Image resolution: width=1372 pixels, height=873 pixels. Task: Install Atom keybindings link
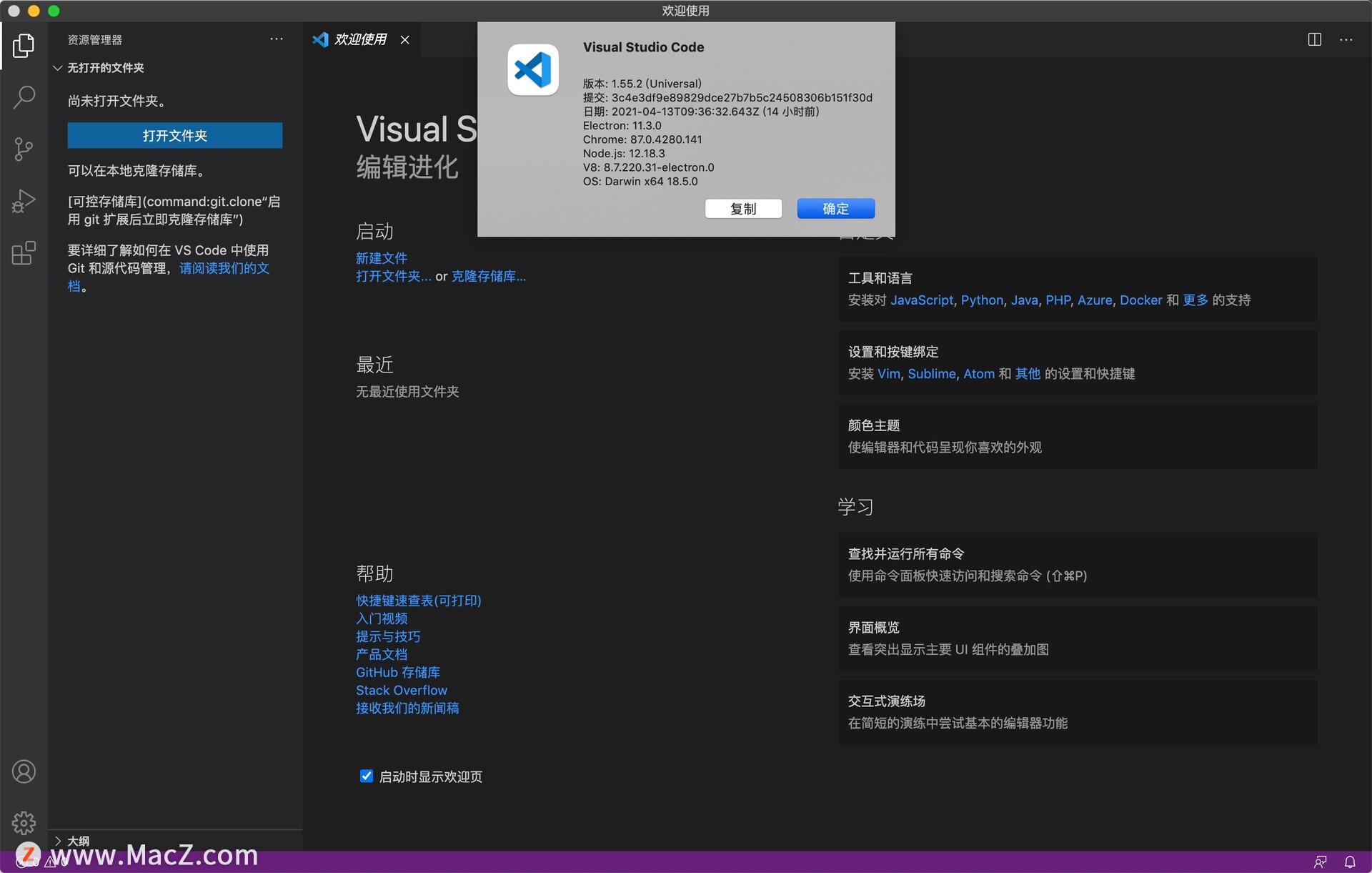[x=979, y=374]
